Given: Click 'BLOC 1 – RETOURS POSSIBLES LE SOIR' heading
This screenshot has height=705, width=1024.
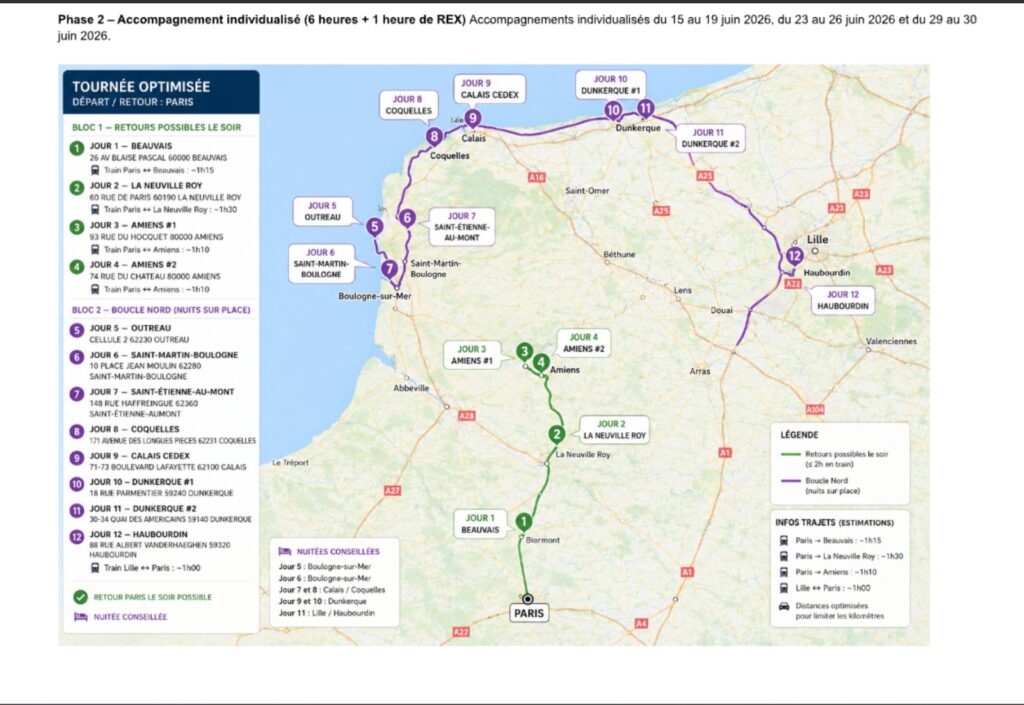Looking at the screenshot, I should 157,127.
